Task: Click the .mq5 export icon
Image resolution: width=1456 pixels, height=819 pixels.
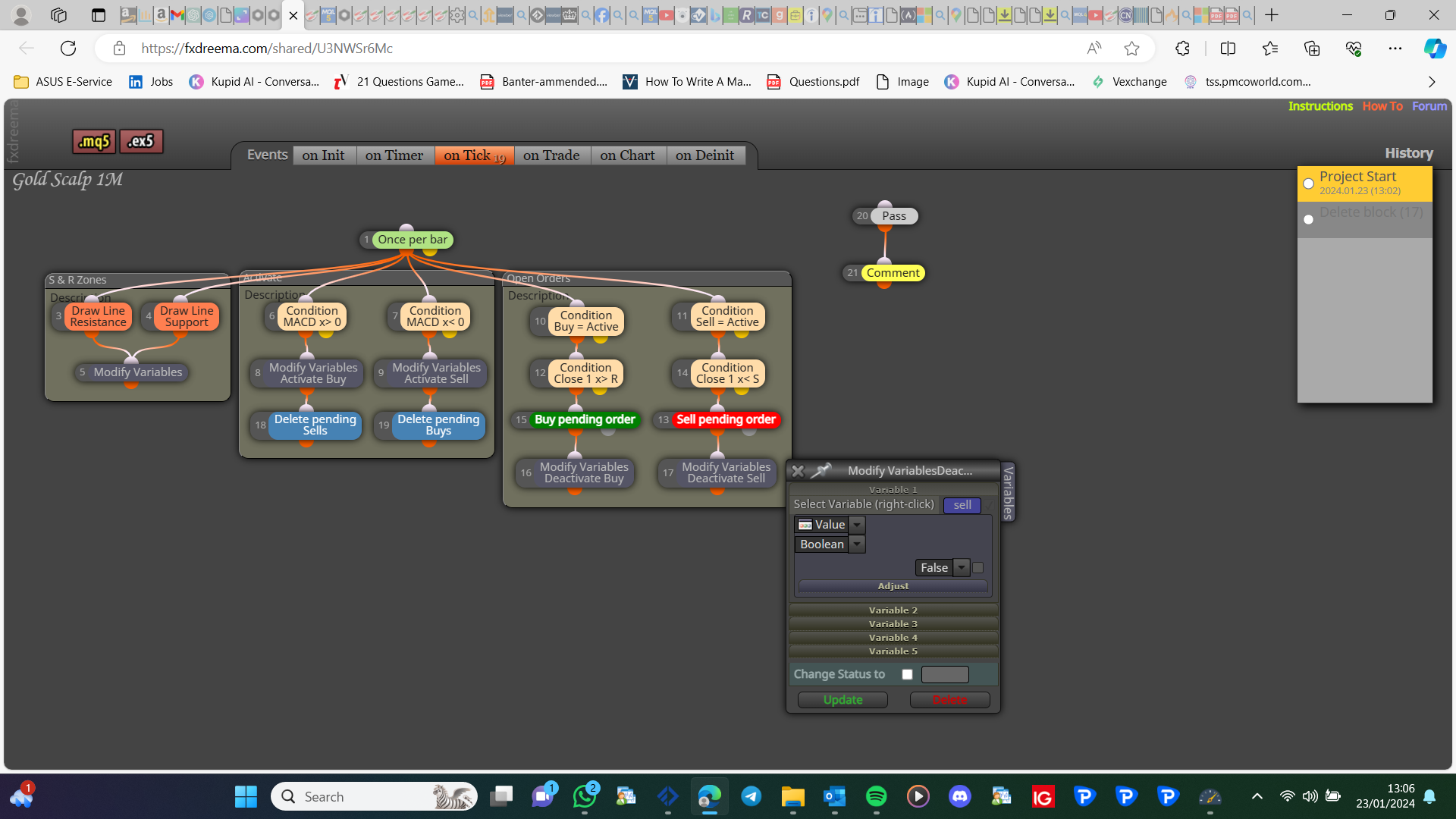Action: point(94,141)
